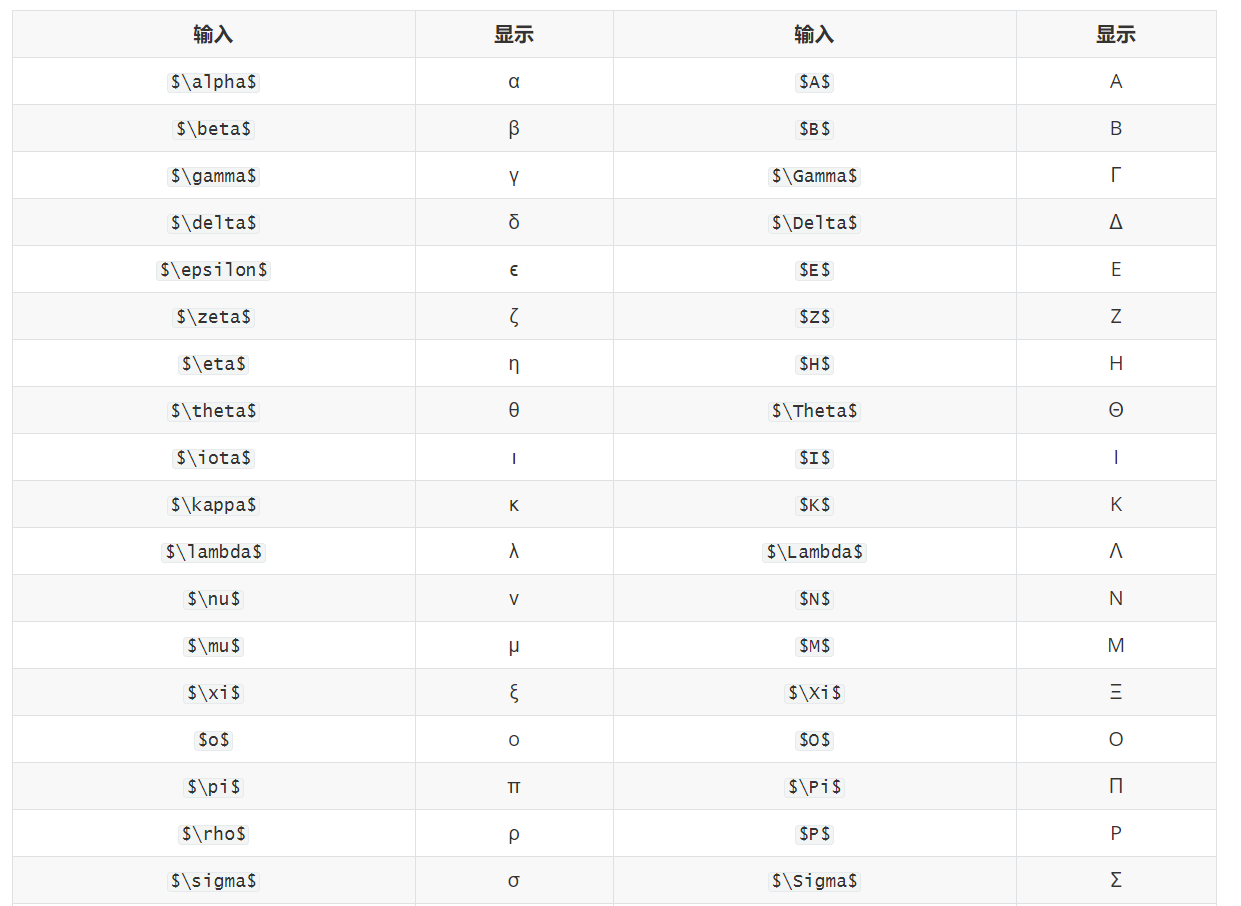This screenshot has height=906, width=1241.
Task: Select the $\Xi$ uppercase input code
Action: pos(814,693)
